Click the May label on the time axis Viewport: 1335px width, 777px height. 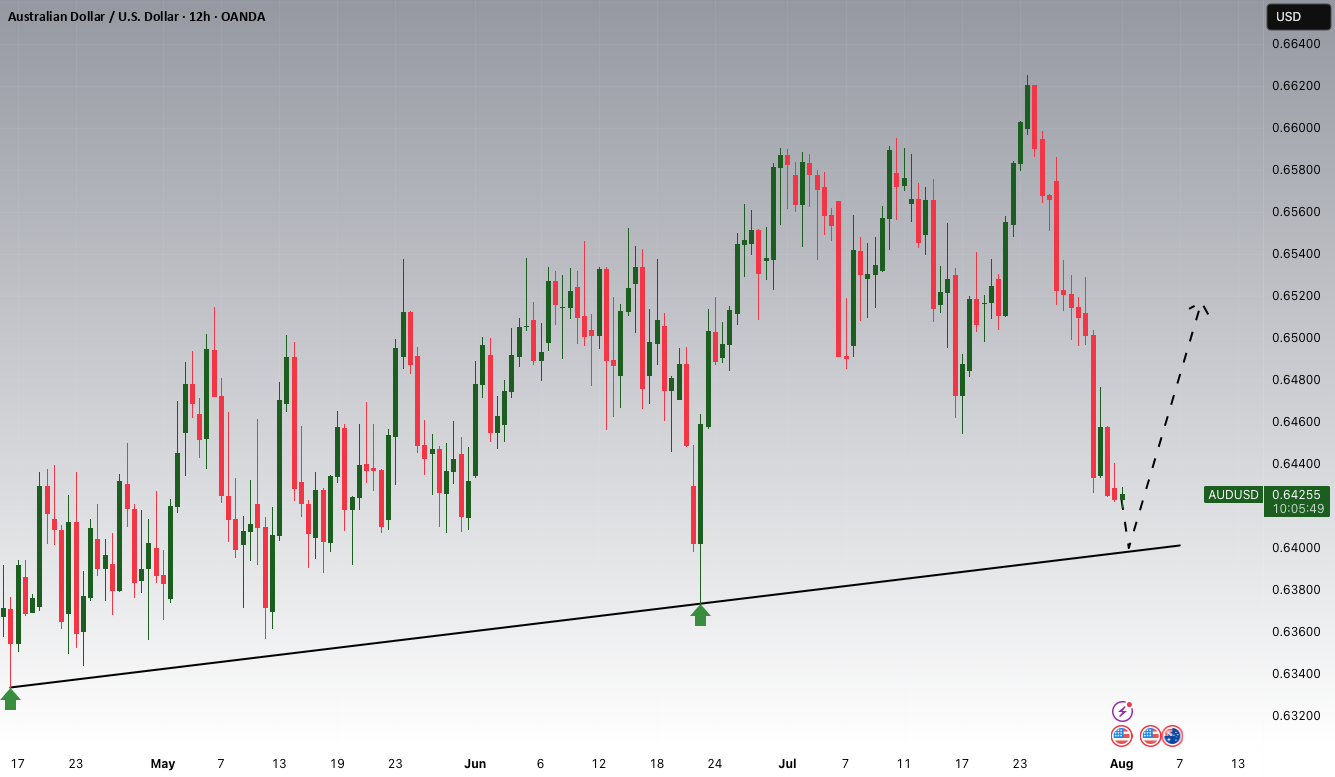163,764
